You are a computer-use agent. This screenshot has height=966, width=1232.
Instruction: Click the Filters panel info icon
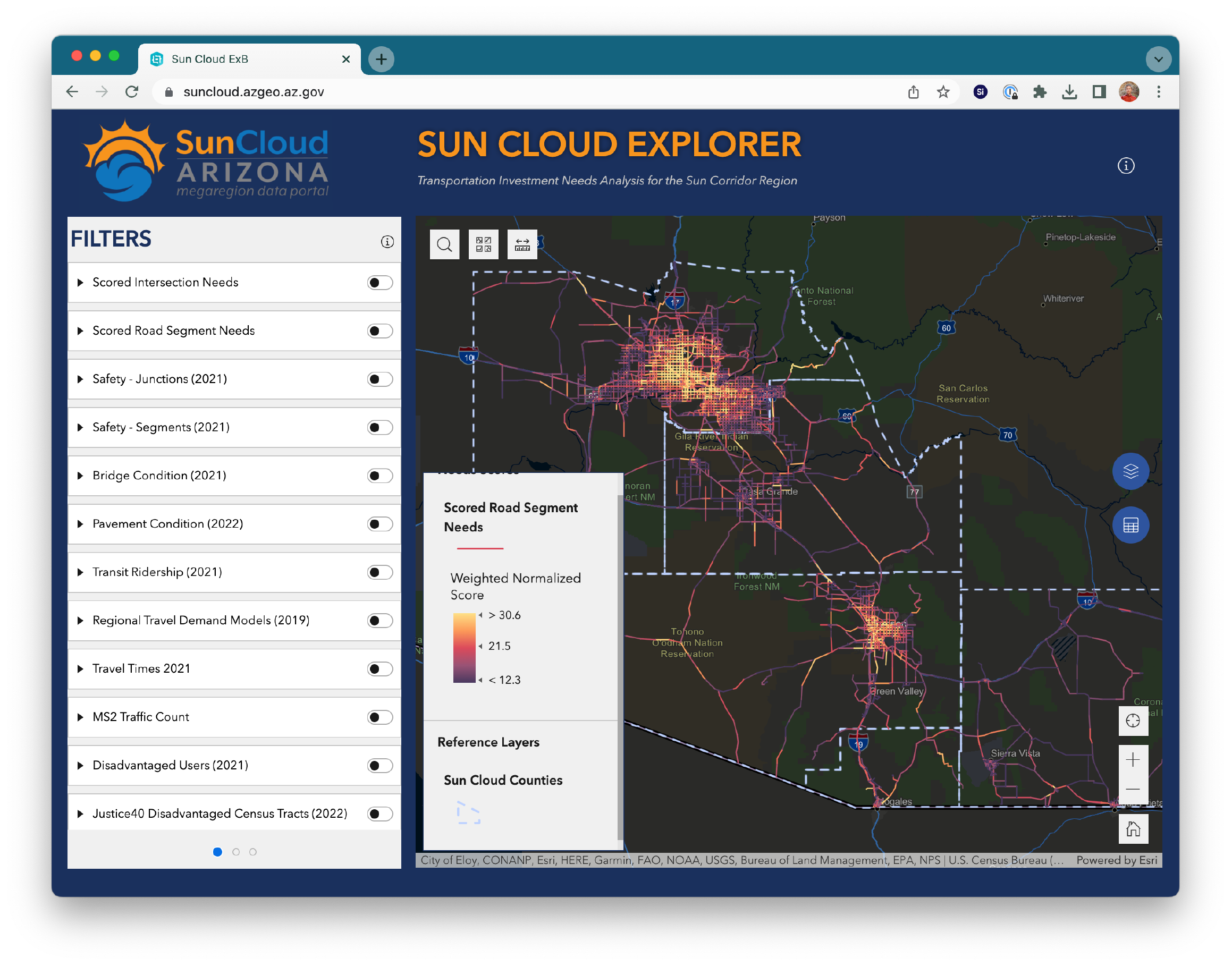(x=387, y=242)
